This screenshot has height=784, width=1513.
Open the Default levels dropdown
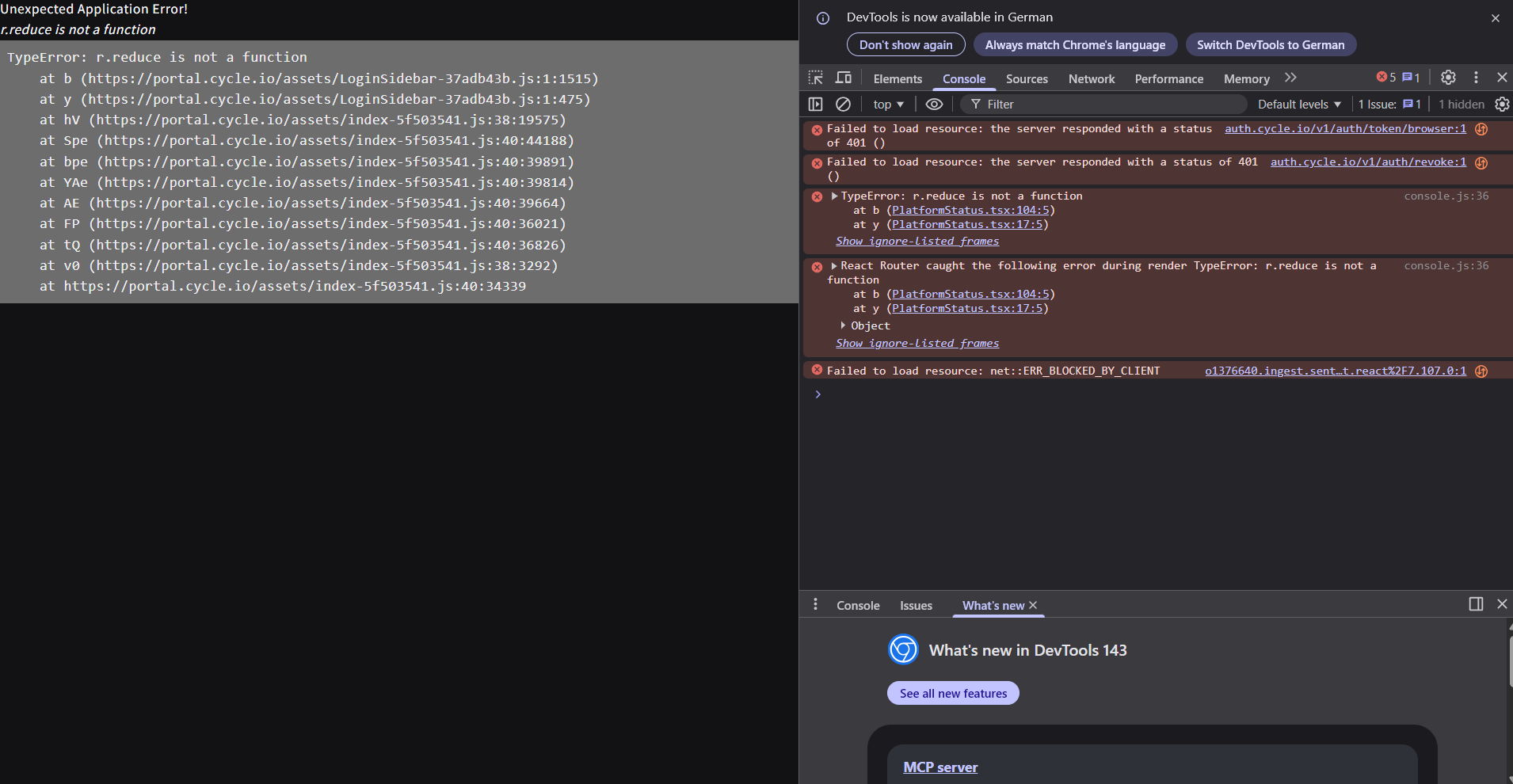click(x=1299, y=105)
